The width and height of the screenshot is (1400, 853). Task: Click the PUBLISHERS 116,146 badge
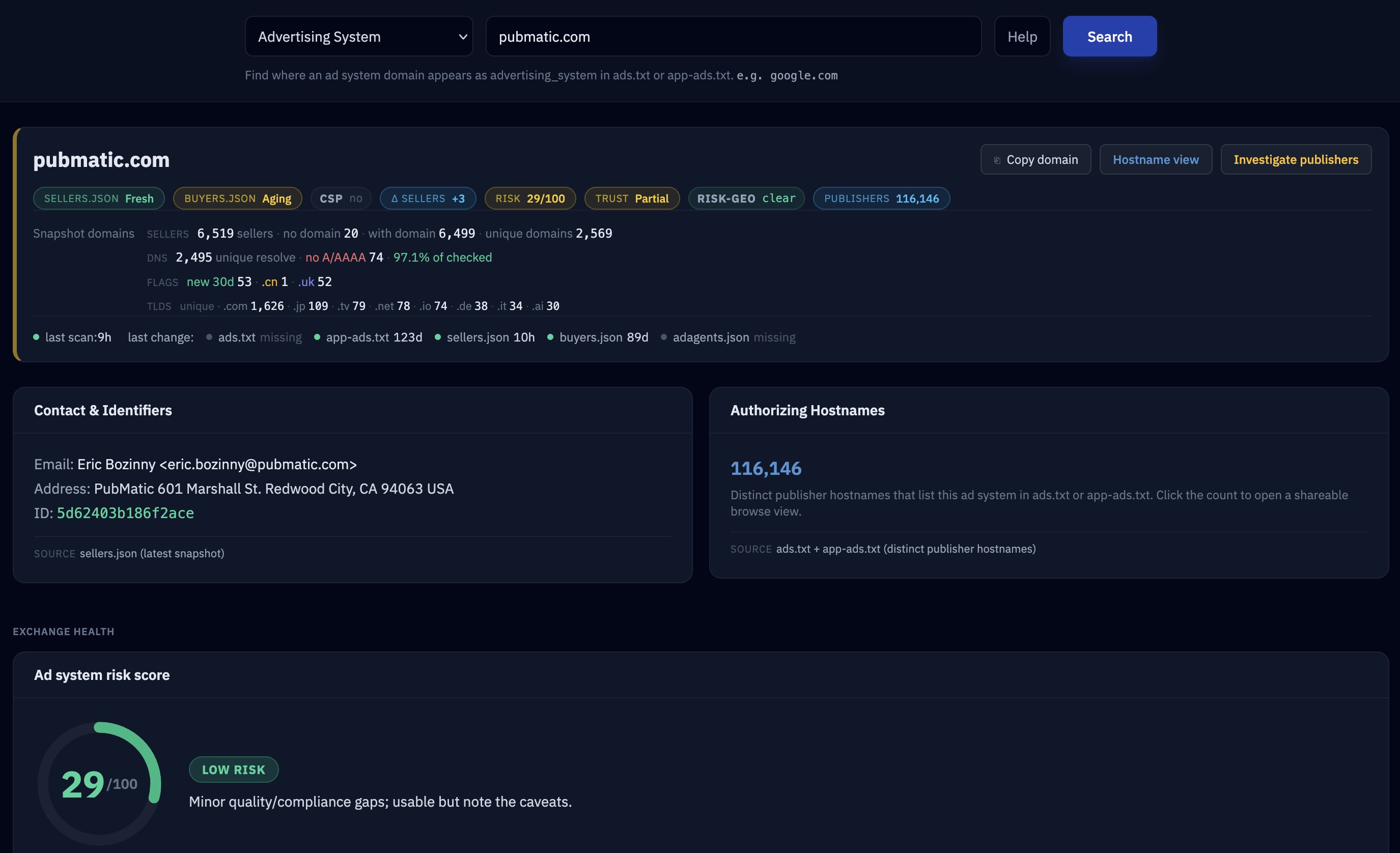click(x=881, y=198)
